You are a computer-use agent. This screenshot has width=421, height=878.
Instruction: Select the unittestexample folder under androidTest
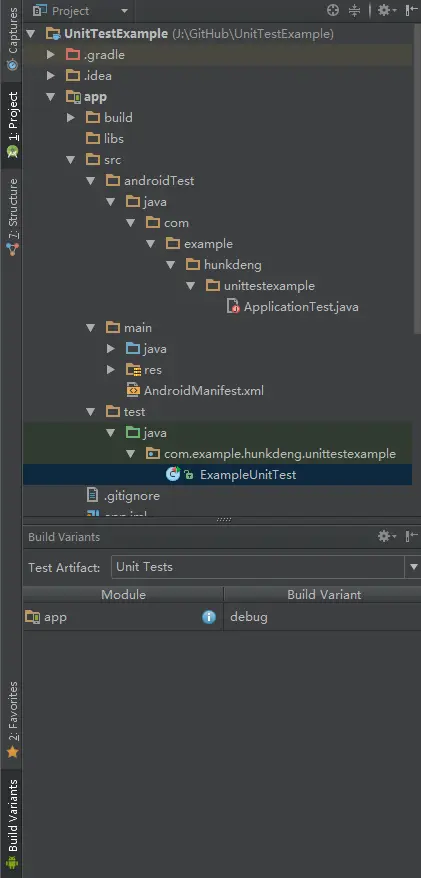[269, 286]
